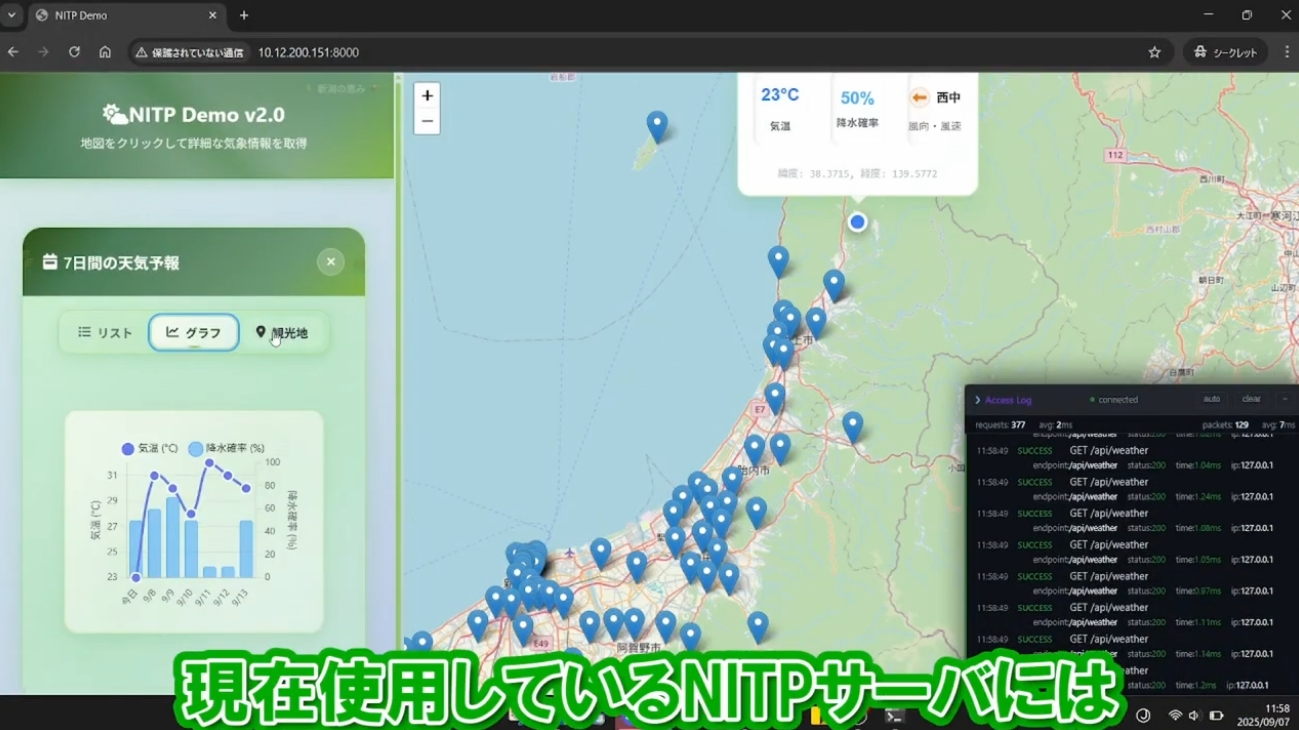The height and width of the screenshot is (730, 1299).
Task: Open a new browser tab
Action: click(x=244, y=15)
